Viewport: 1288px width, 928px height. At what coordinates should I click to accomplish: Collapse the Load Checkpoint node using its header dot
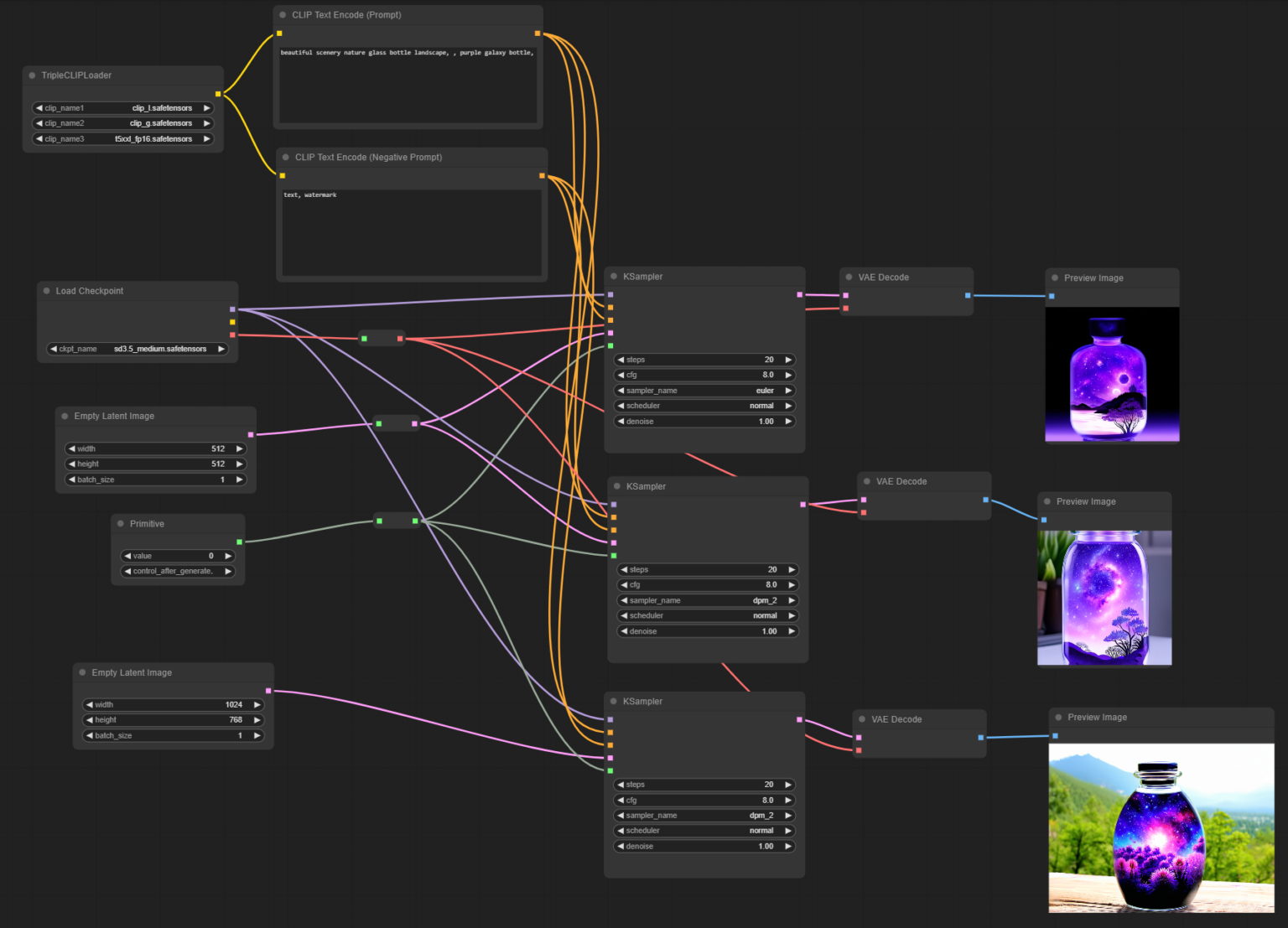point(46,290)
